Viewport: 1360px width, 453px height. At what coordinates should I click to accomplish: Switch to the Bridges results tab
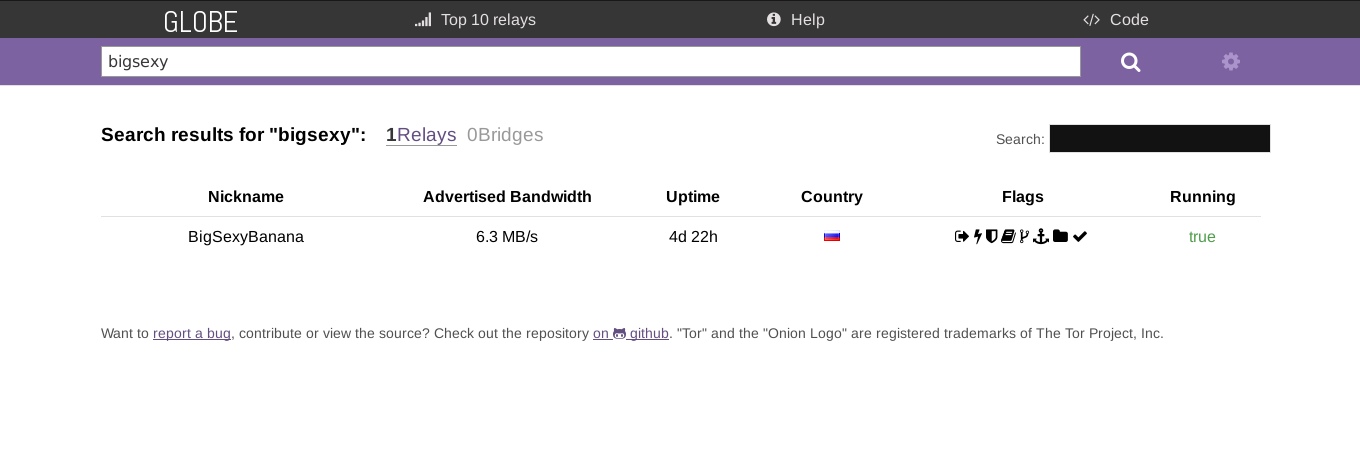click(505, 135)
